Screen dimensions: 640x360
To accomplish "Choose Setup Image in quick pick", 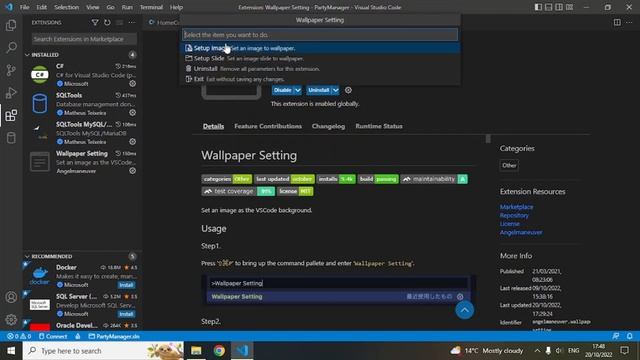I will [x=320, y=48].
